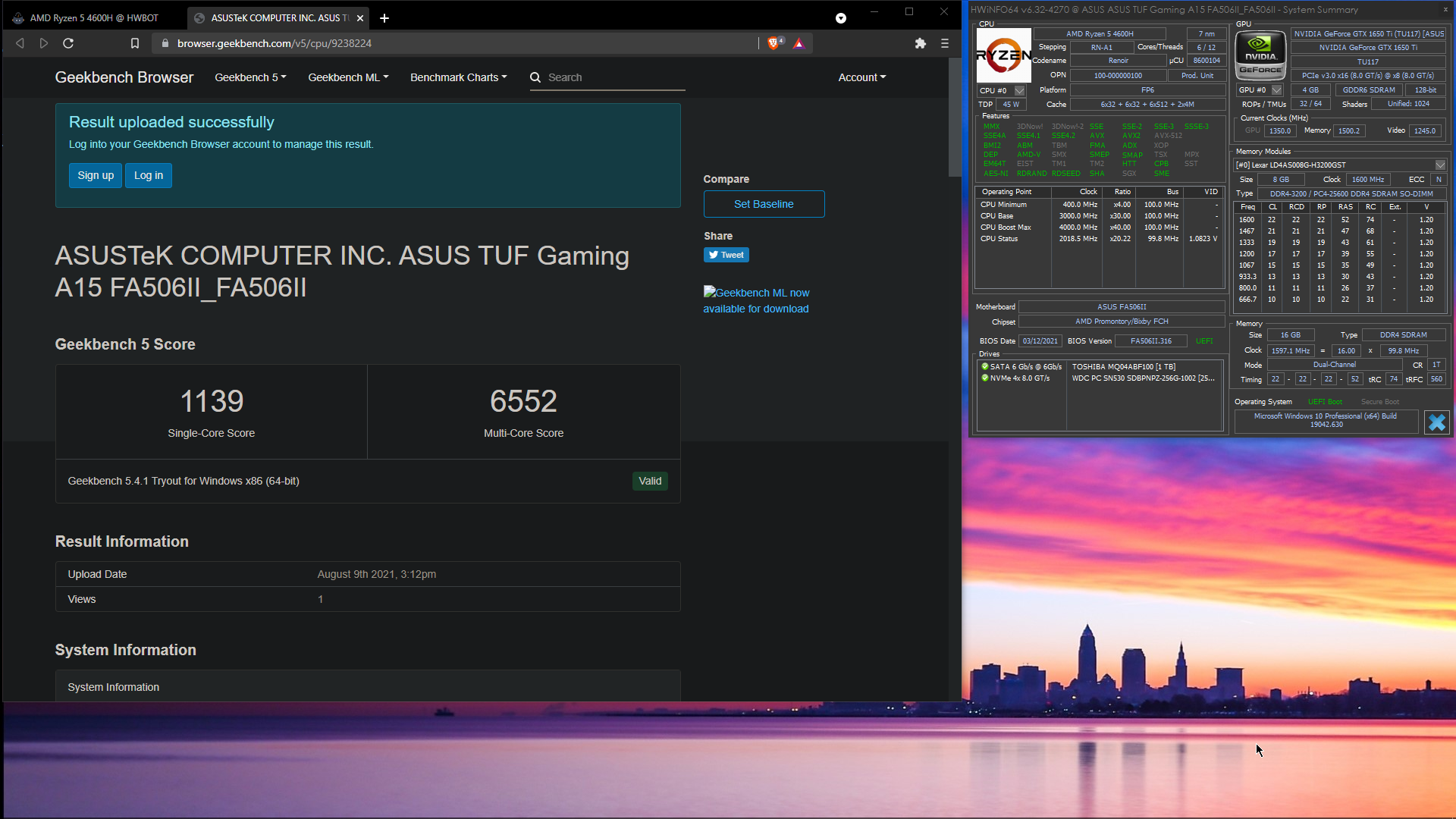Click the FA506II.316 BIOS version field

tap(1151, 341)
